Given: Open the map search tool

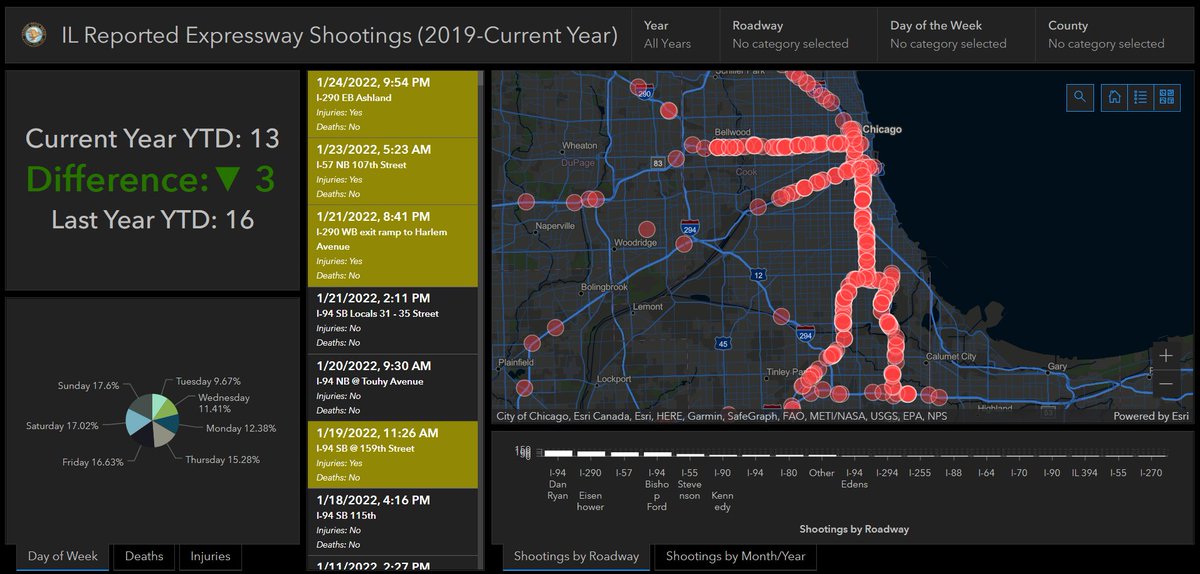Looking at the screenshot, I should pyautogui.click(x=1080, y=97).
